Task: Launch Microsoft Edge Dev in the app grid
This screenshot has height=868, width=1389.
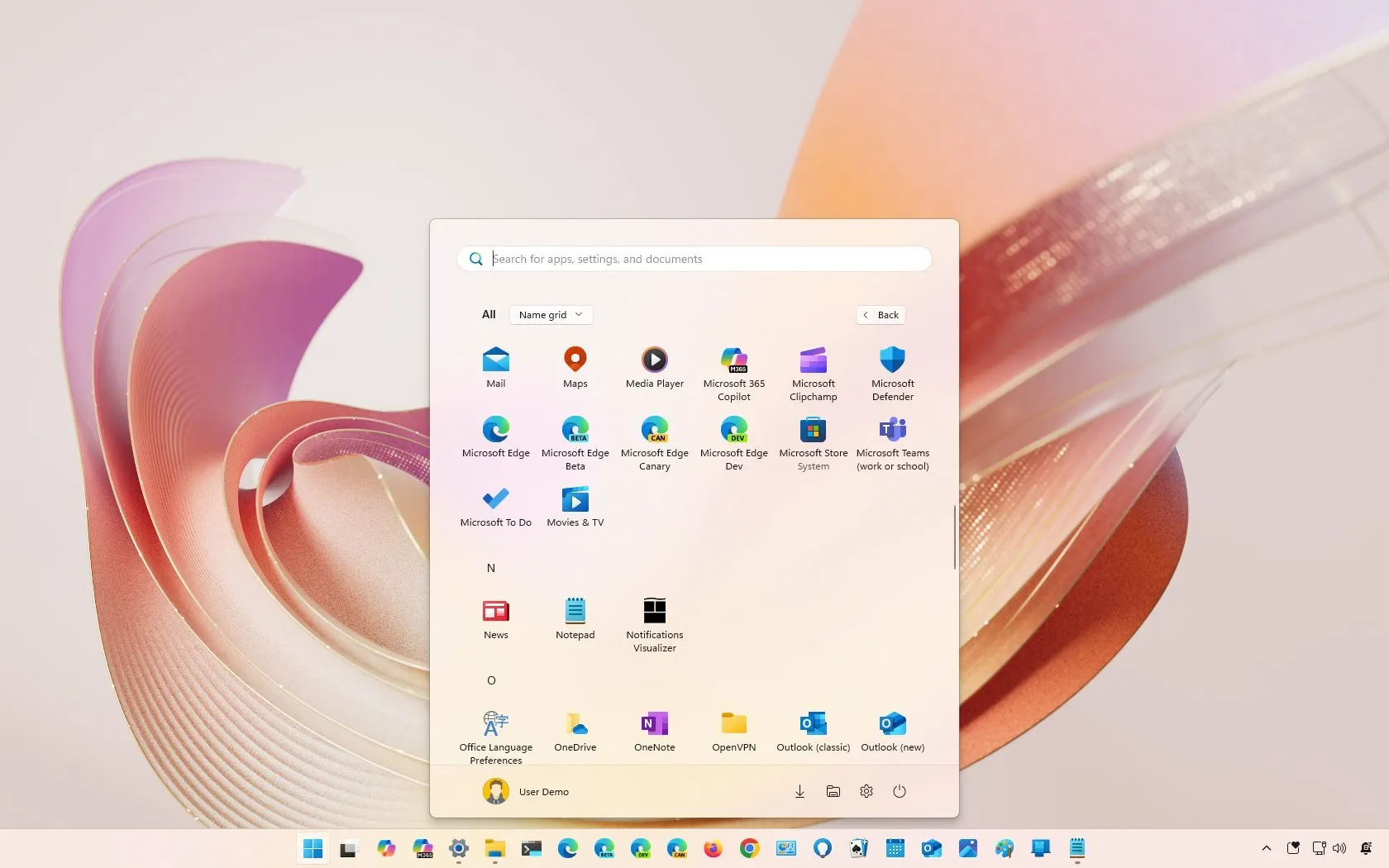Action: tap(733, 443)
